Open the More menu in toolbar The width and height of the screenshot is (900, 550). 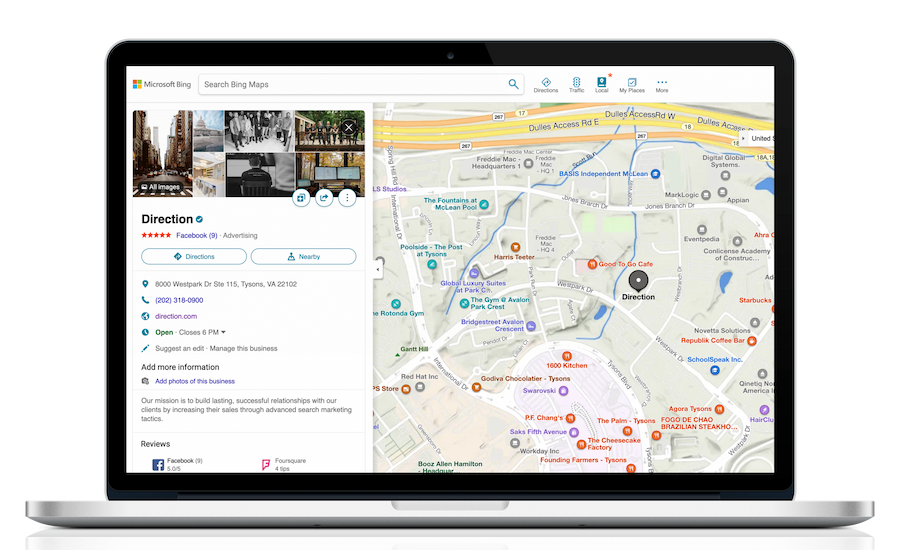click(662, 85)
